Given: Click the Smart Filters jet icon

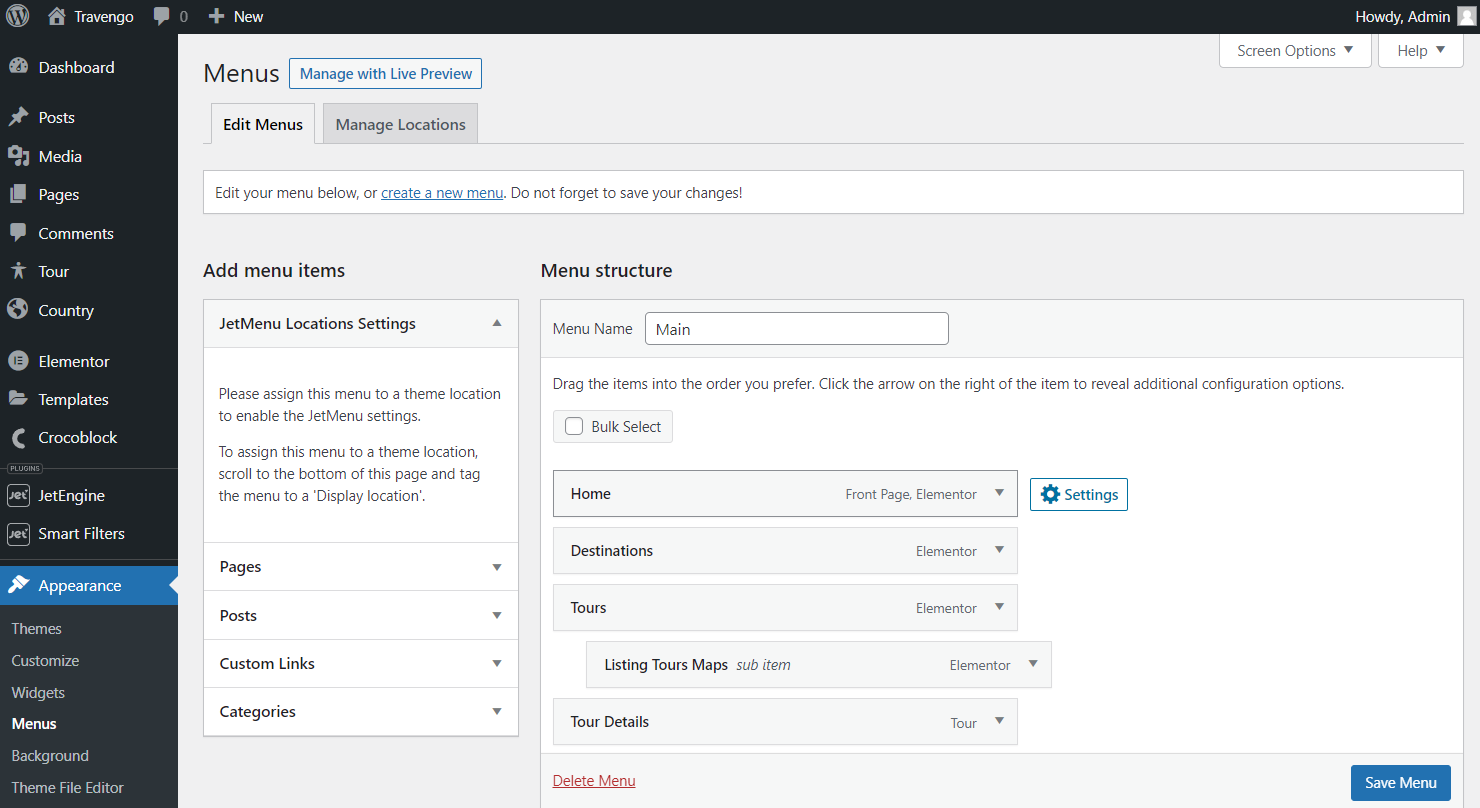Looking at the screenshot, I should [18, 533].
